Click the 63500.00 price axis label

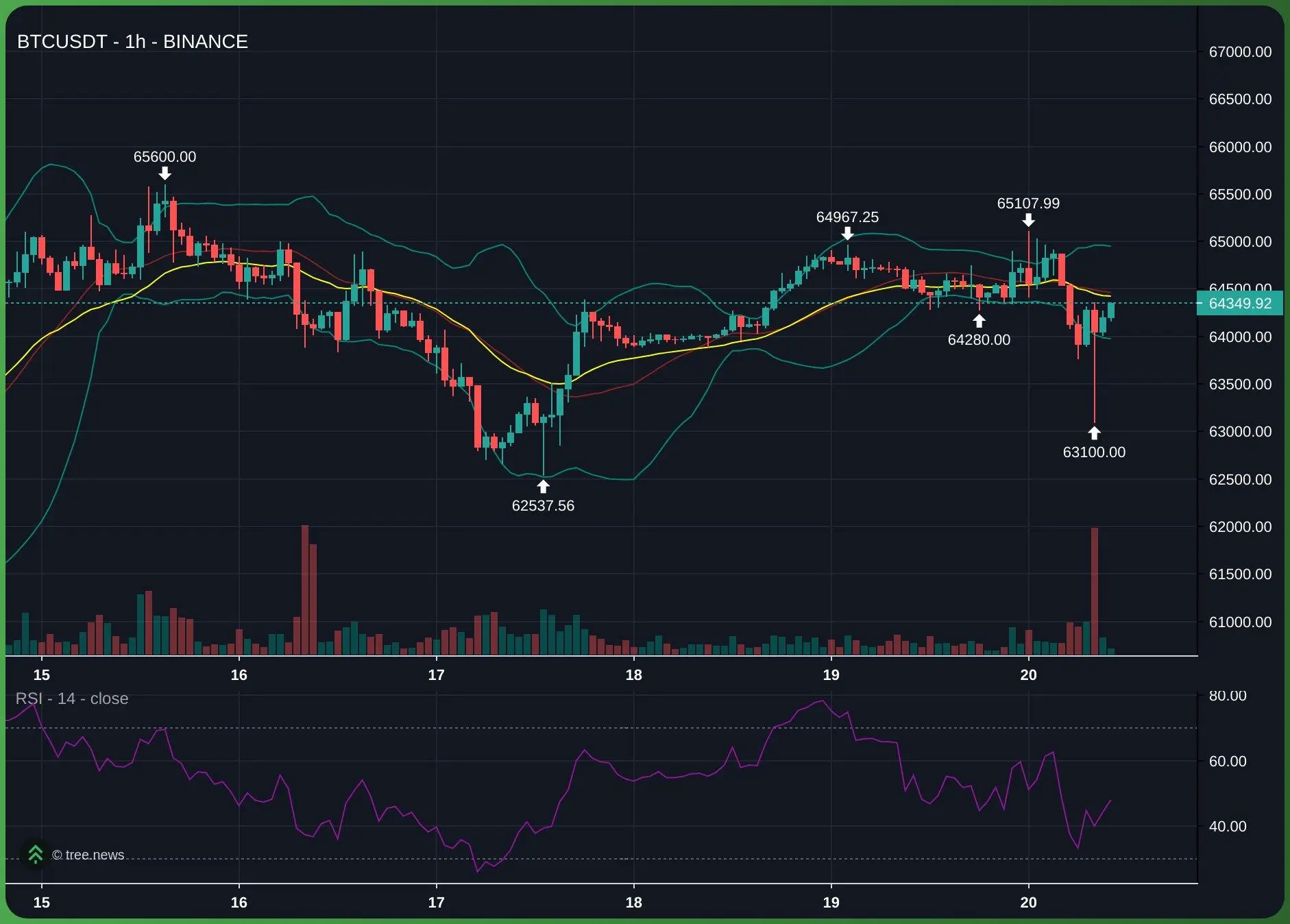click(x=1240, y=385)
